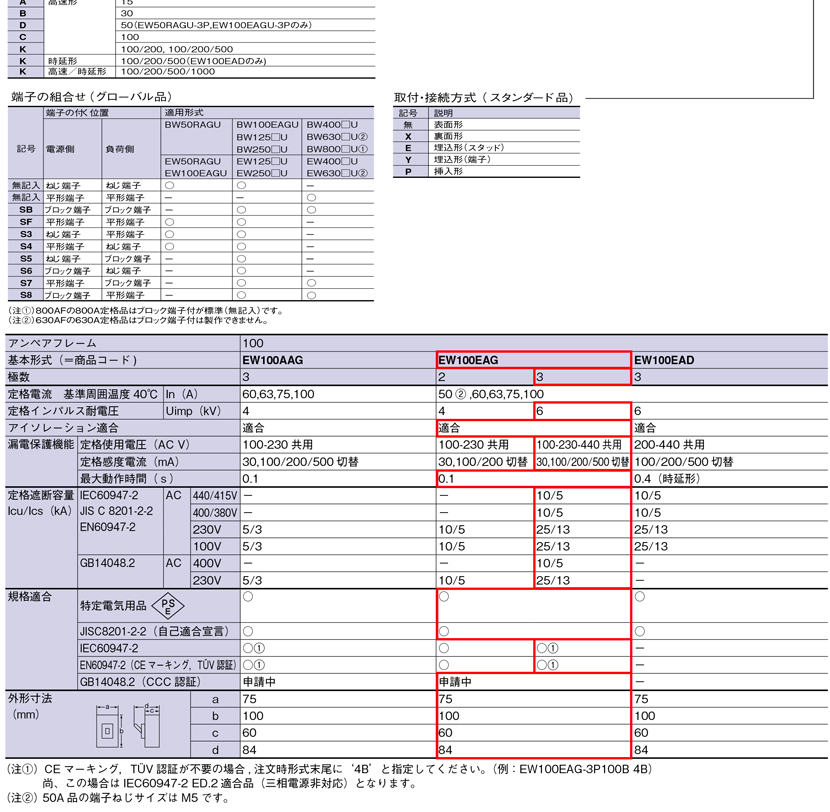Select the 表面形 mounting type row
The image size is (830, 812).
click(486, 124)
